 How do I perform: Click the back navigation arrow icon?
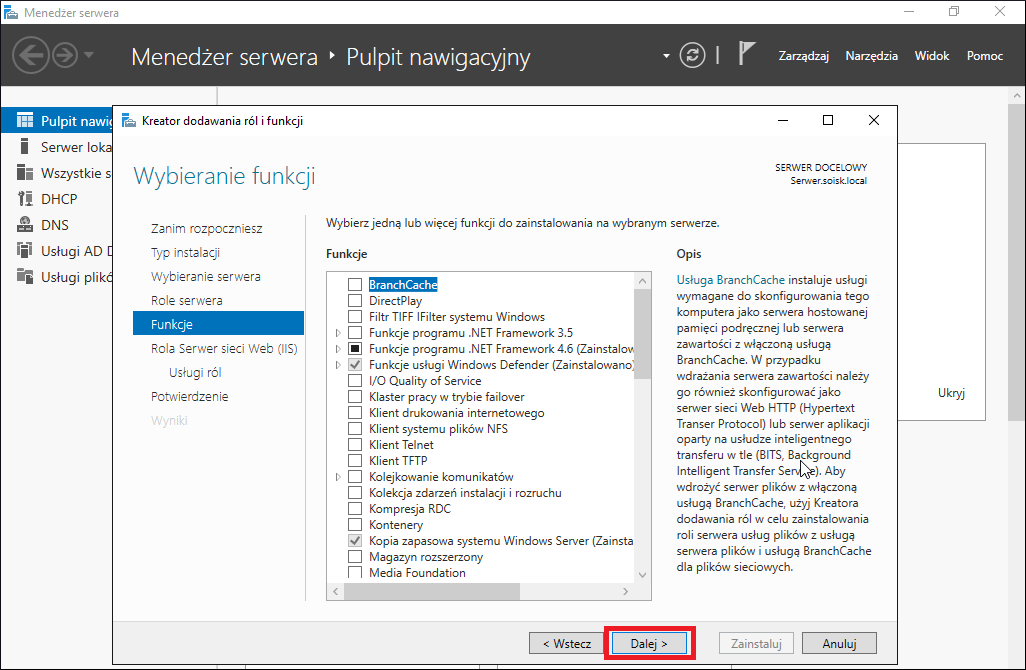pyautogui.click(x=30, y=55)
